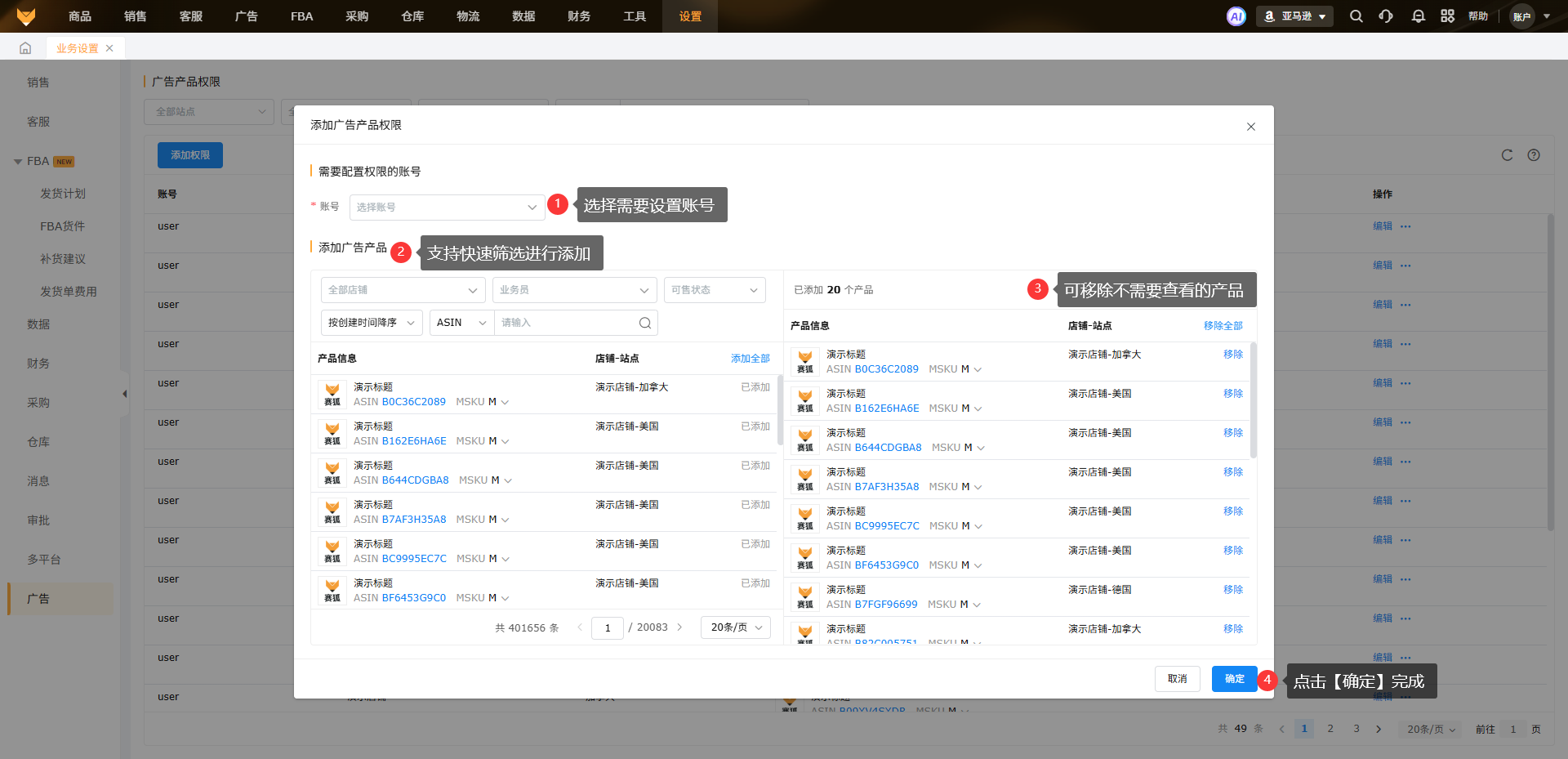
Task: Click 移除全部 to remove all products
Action: coord(1223,326)
